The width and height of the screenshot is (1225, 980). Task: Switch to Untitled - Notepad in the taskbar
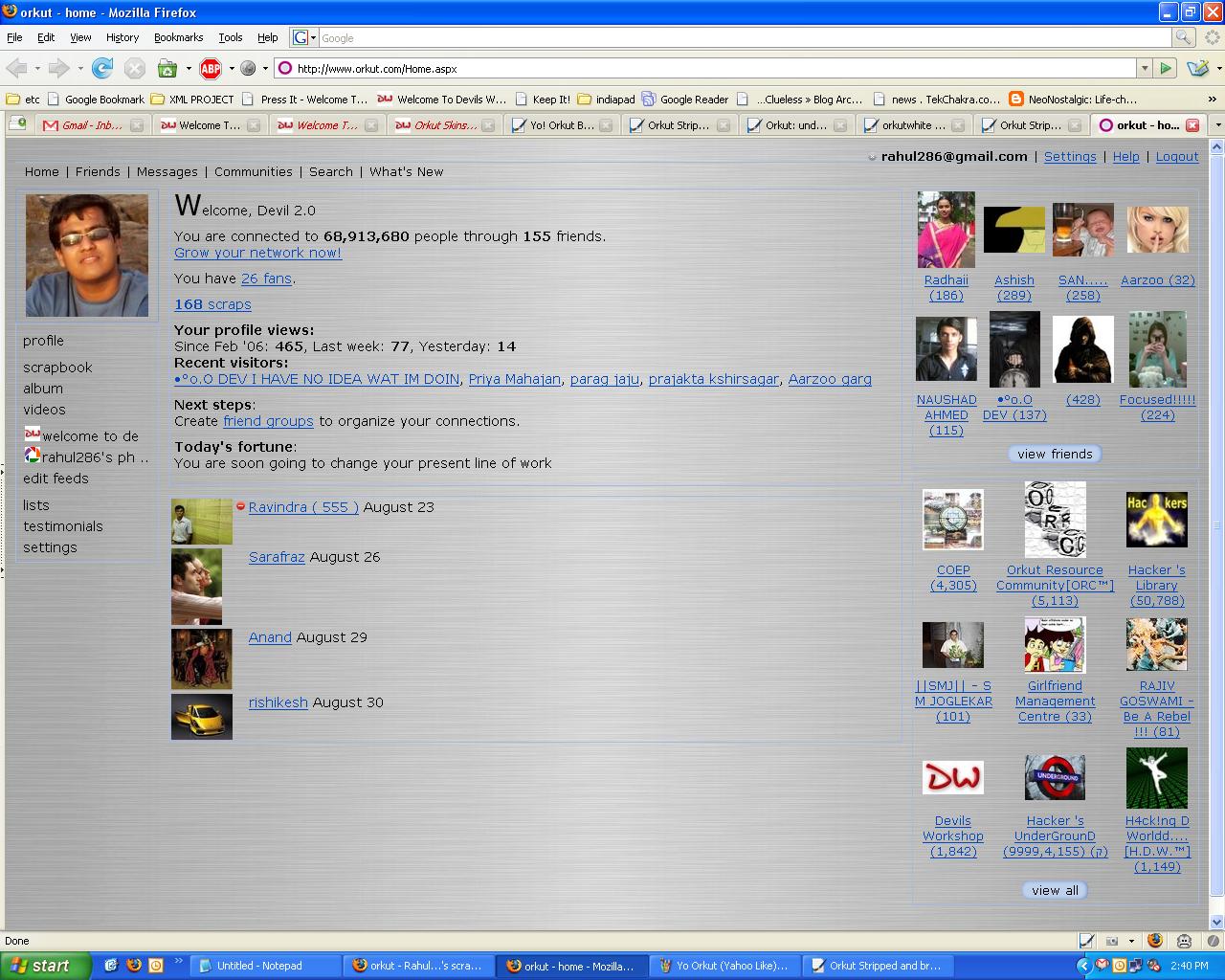pyautogui.click(x=266, y=966)
